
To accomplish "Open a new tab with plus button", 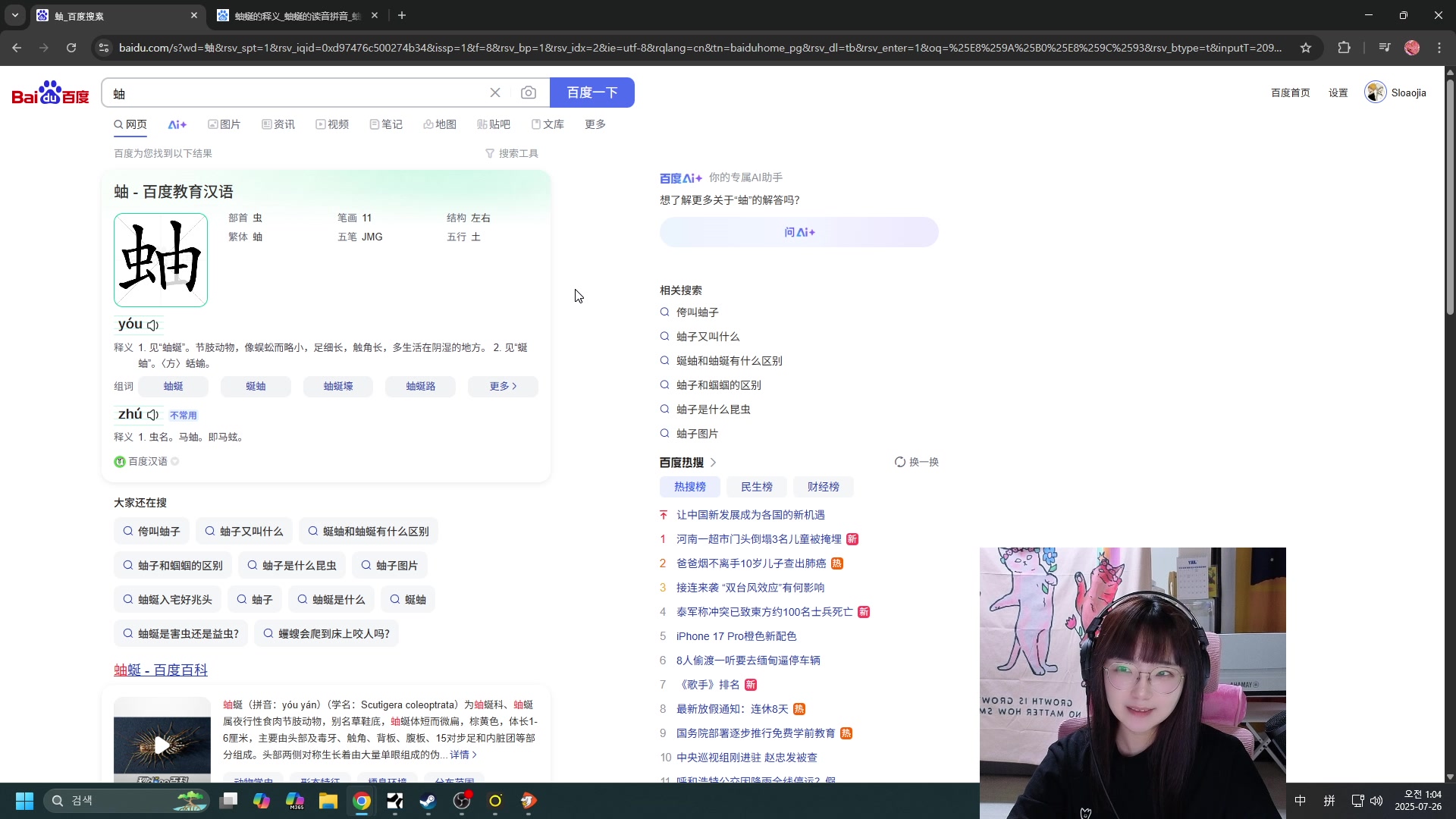I will pos(402,15).
